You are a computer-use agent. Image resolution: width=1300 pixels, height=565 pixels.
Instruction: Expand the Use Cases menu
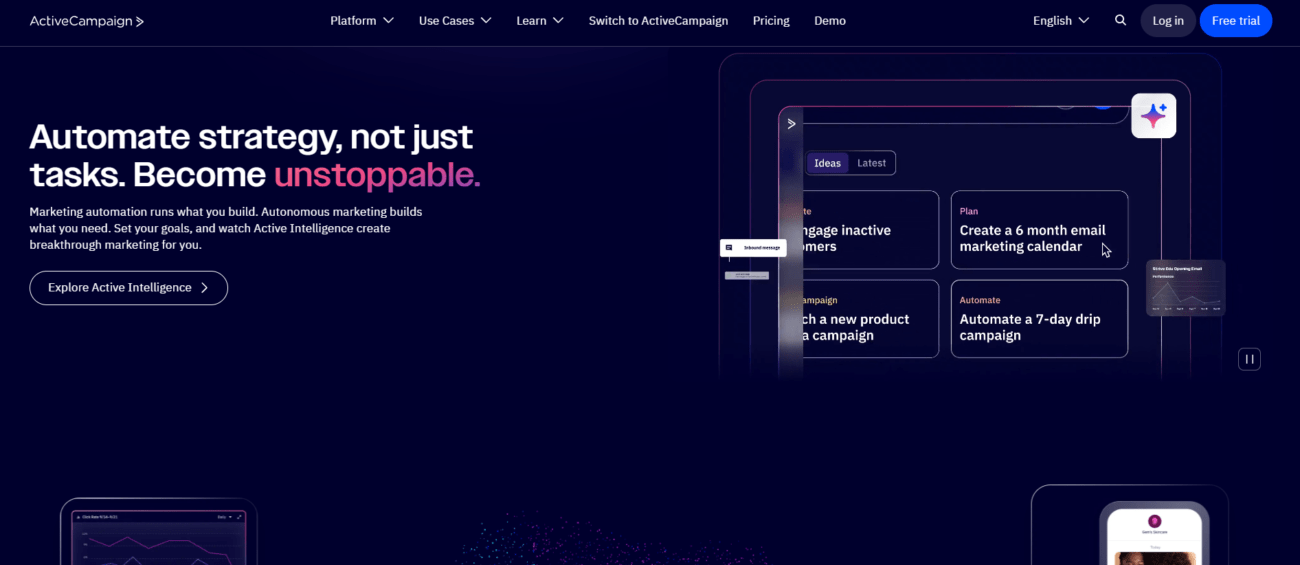[455, 21]
